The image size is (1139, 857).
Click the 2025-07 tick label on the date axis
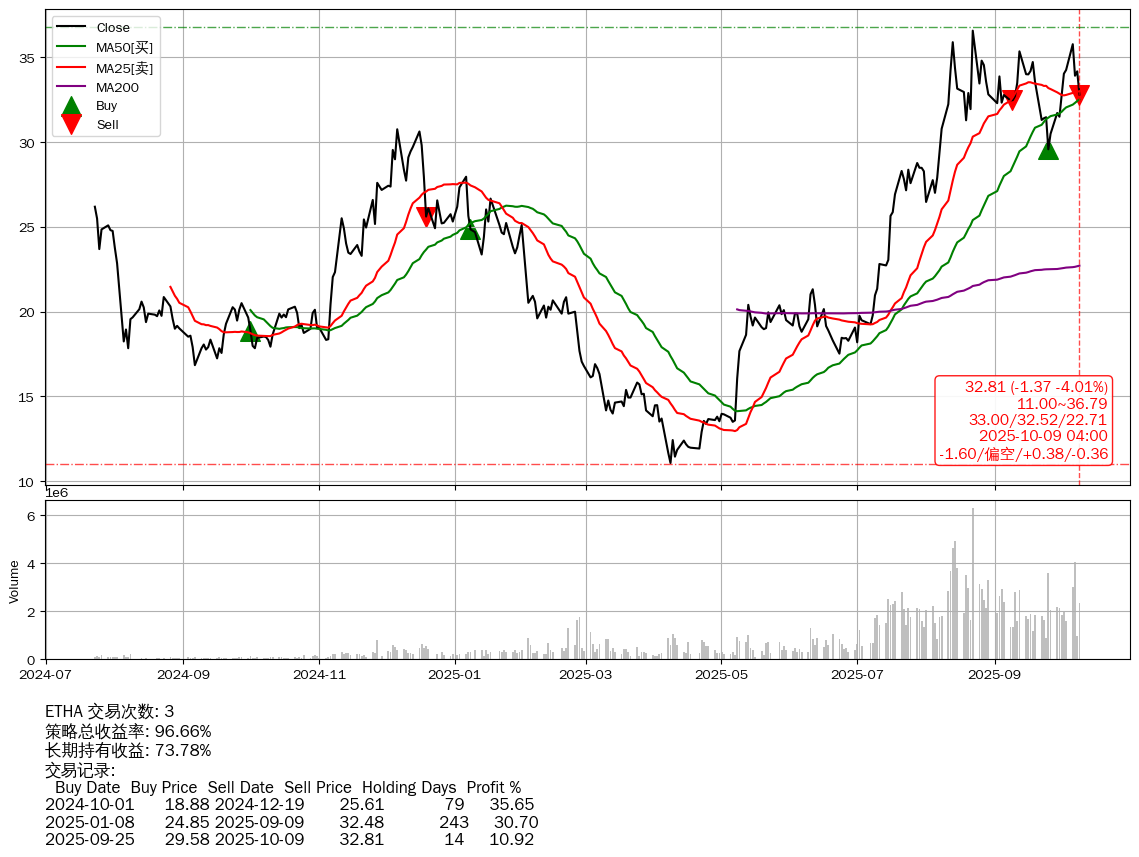(857, 675)
